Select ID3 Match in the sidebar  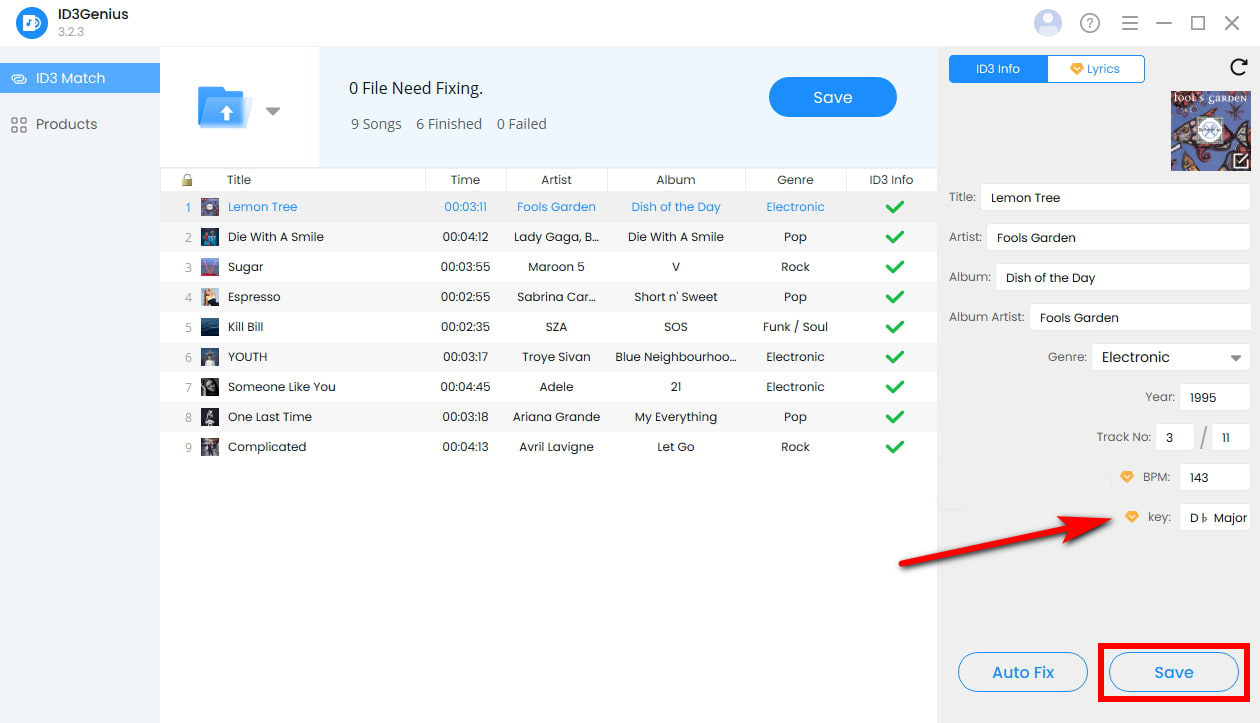point(70,78)
